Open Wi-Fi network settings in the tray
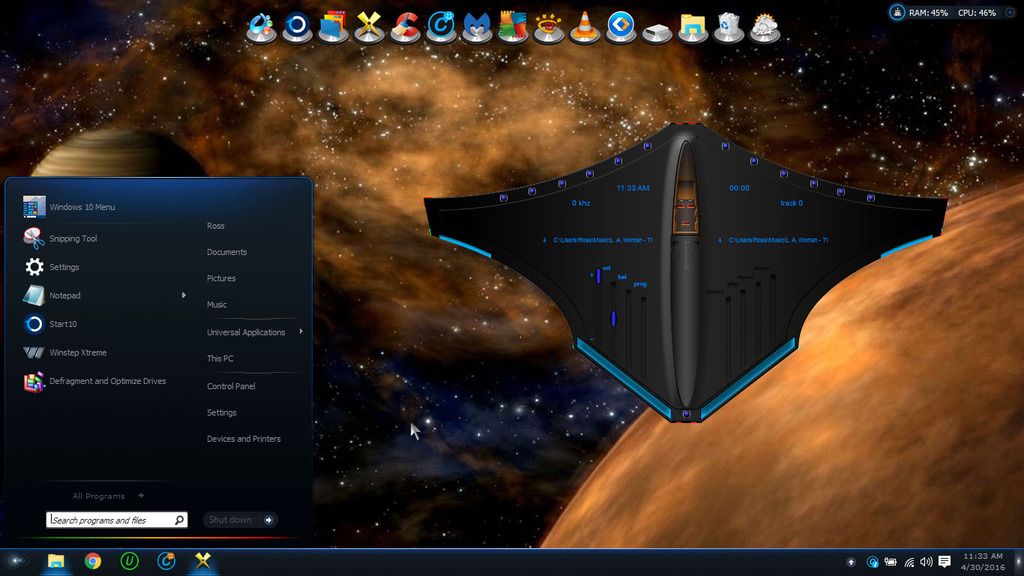 (908, 562)
